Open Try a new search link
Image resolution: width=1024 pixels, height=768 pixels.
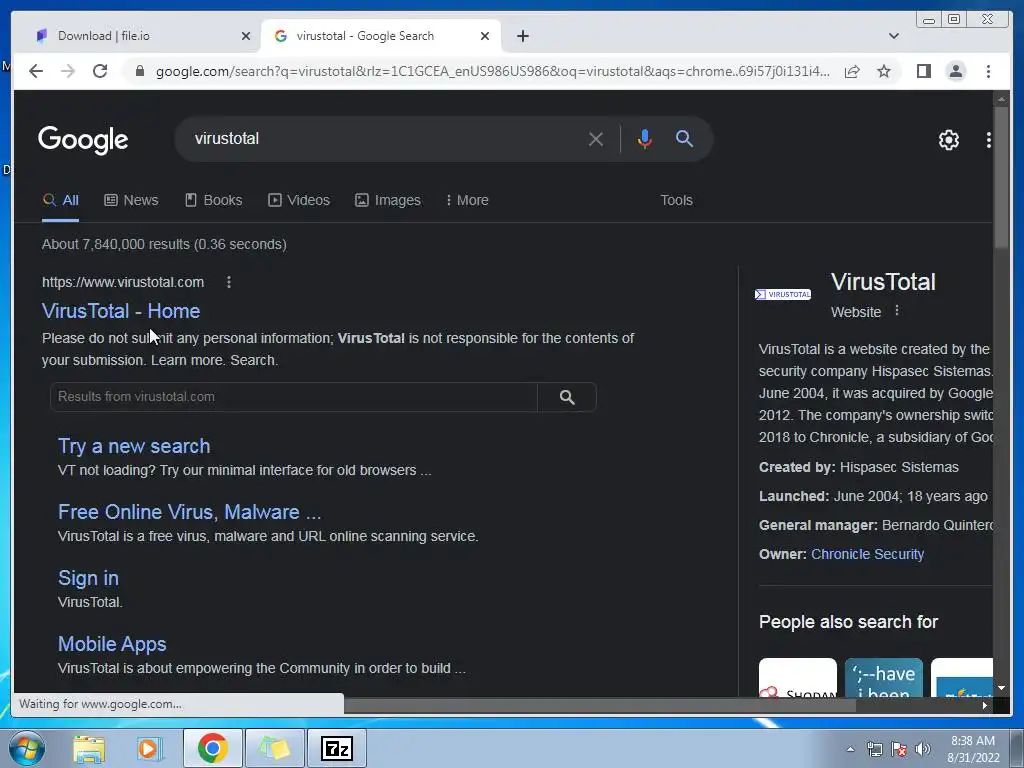click(x=134, y=446)
